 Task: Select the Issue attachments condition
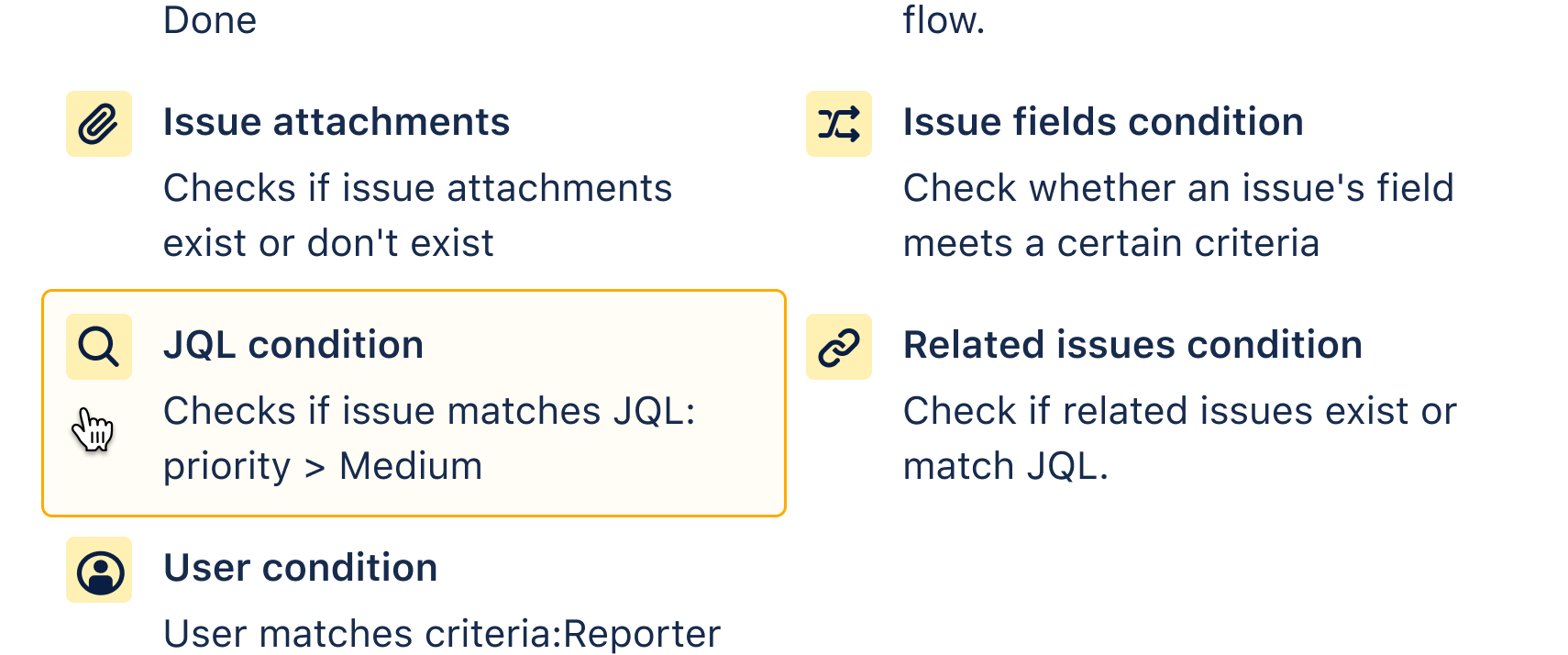[336, 121]
